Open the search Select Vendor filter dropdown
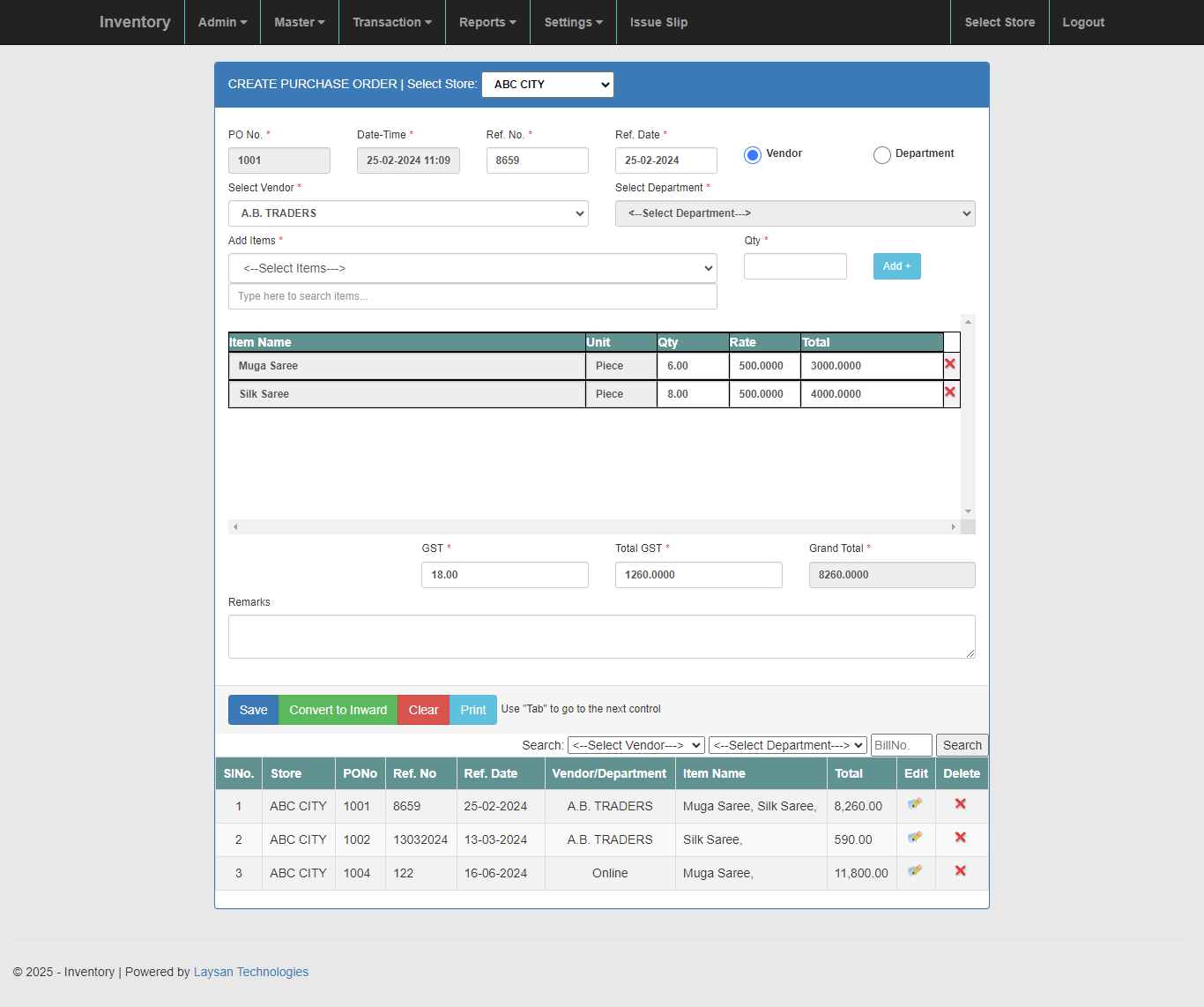1204x1007 pixels. 636,745
